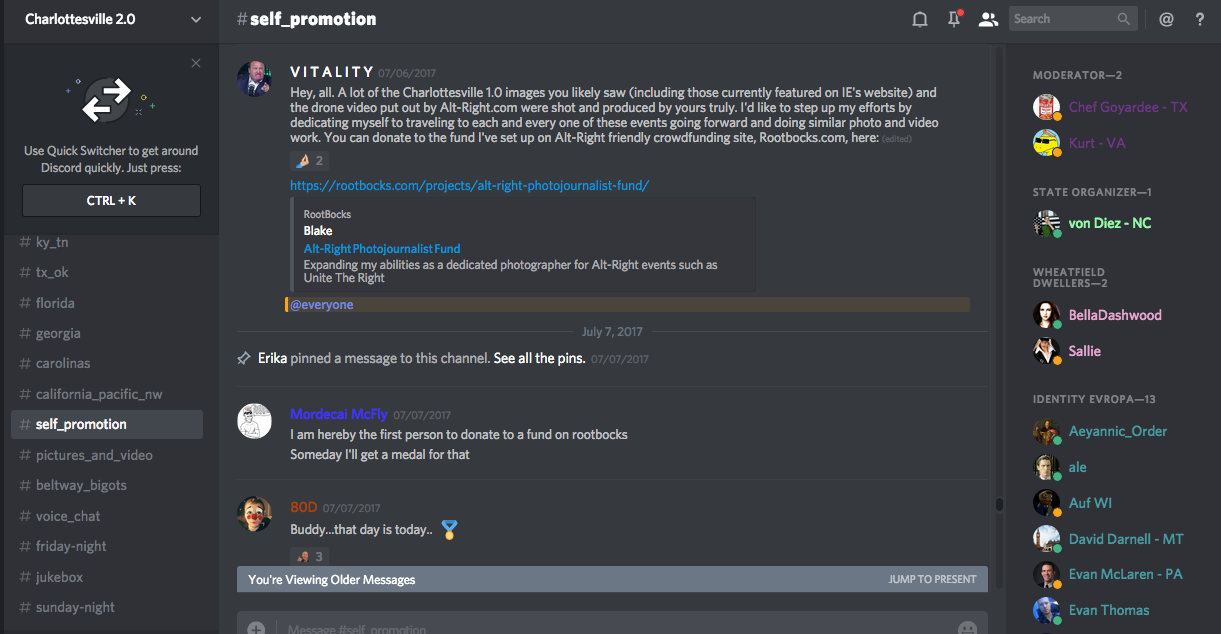
Task: Toggle the member list icon
Action: pos(988,19)
